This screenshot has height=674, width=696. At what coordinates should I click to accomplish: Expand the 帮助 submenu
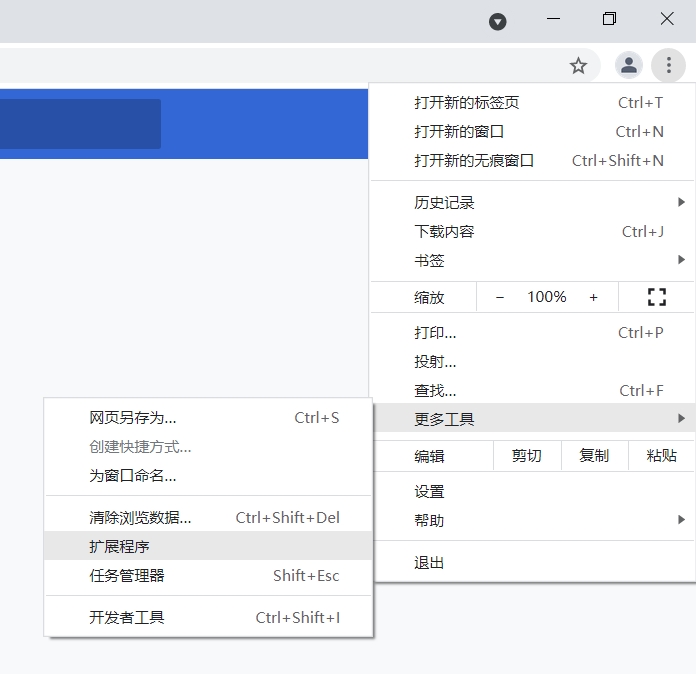532,521
